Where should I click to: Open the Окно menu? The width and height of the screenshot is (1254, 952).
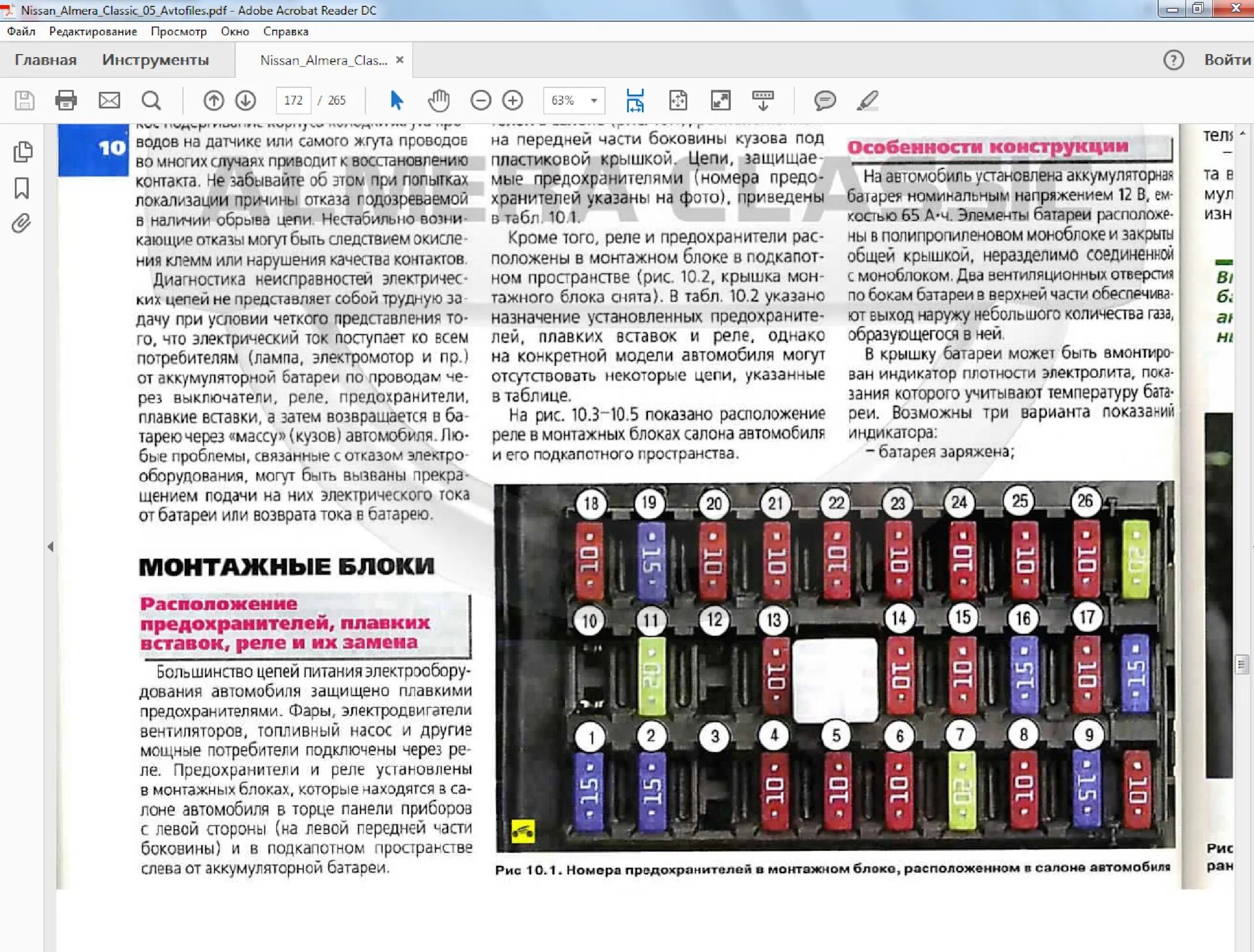[235, 31]
